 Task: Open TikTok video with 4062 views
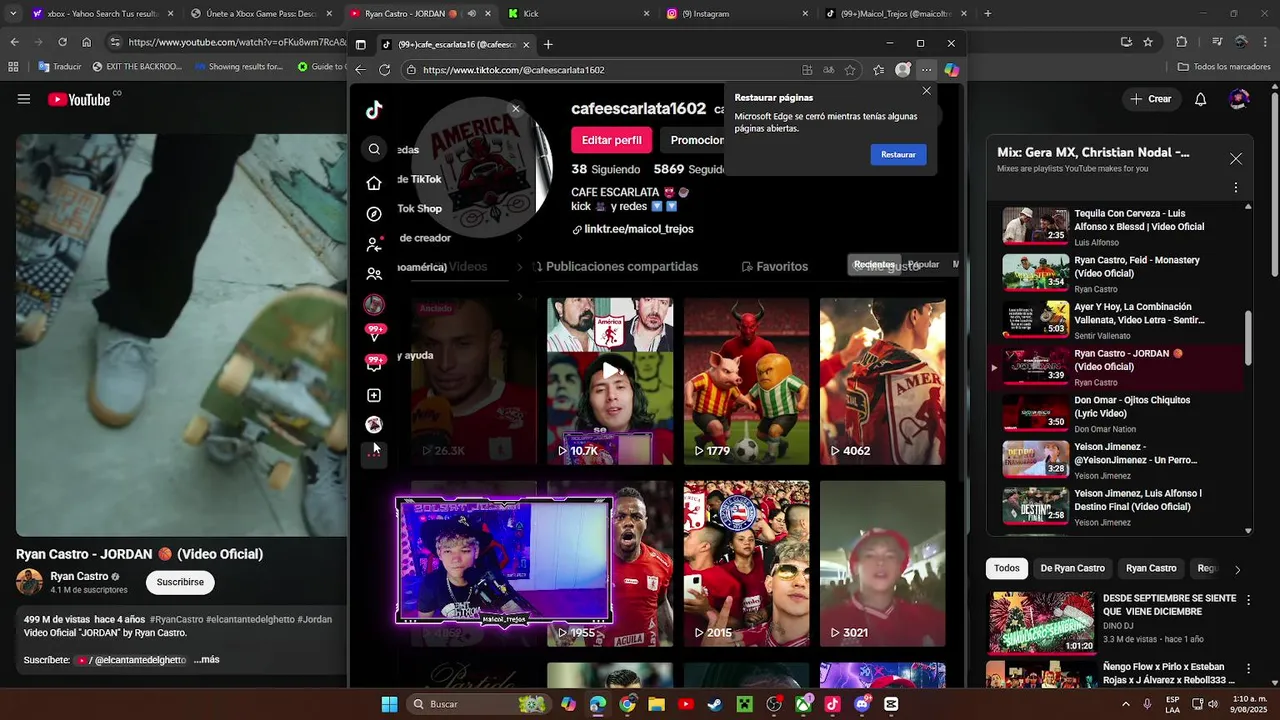882,381
